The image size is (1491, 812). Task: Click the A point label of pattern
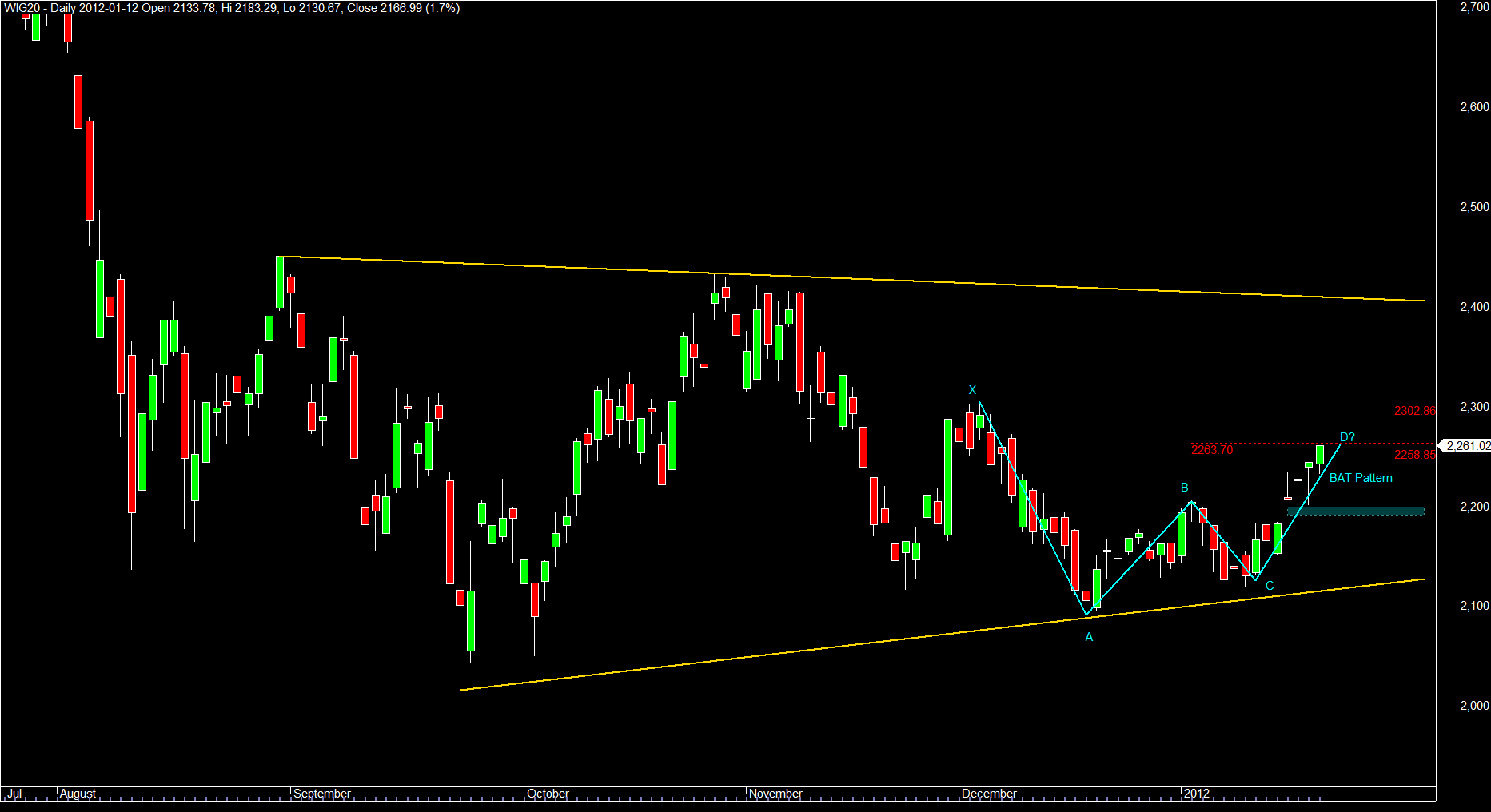click(1089, 637)
